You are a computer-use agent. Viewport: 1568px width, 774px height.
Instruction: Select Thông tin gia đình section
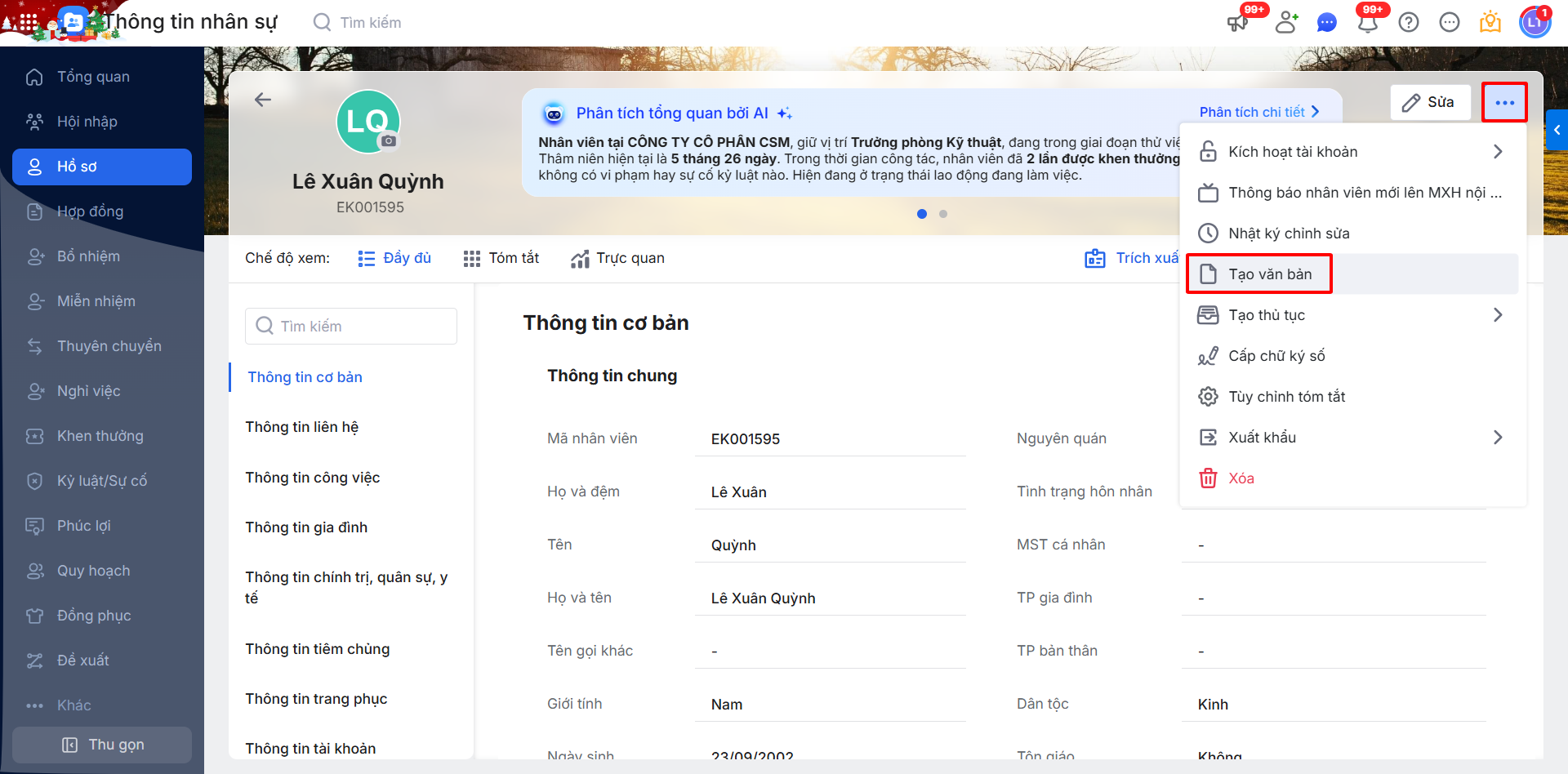[306, 527]
